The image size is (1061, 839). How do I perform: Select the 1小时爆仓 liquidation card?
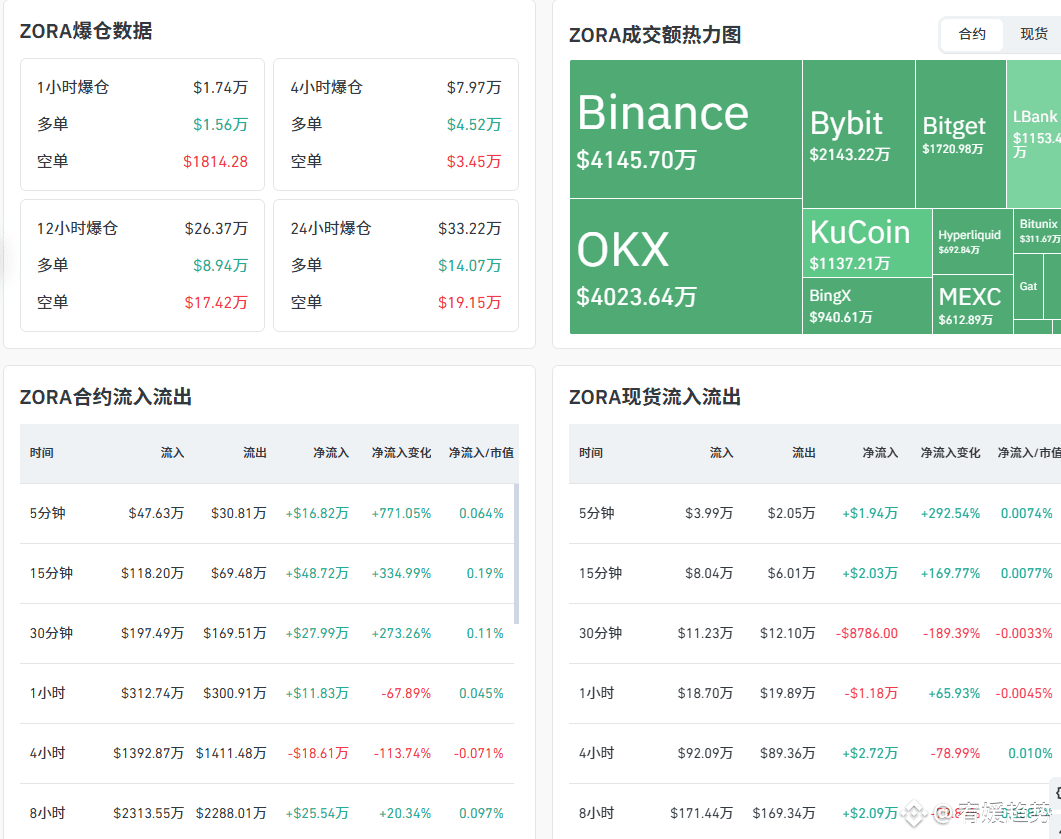[142, 124]
